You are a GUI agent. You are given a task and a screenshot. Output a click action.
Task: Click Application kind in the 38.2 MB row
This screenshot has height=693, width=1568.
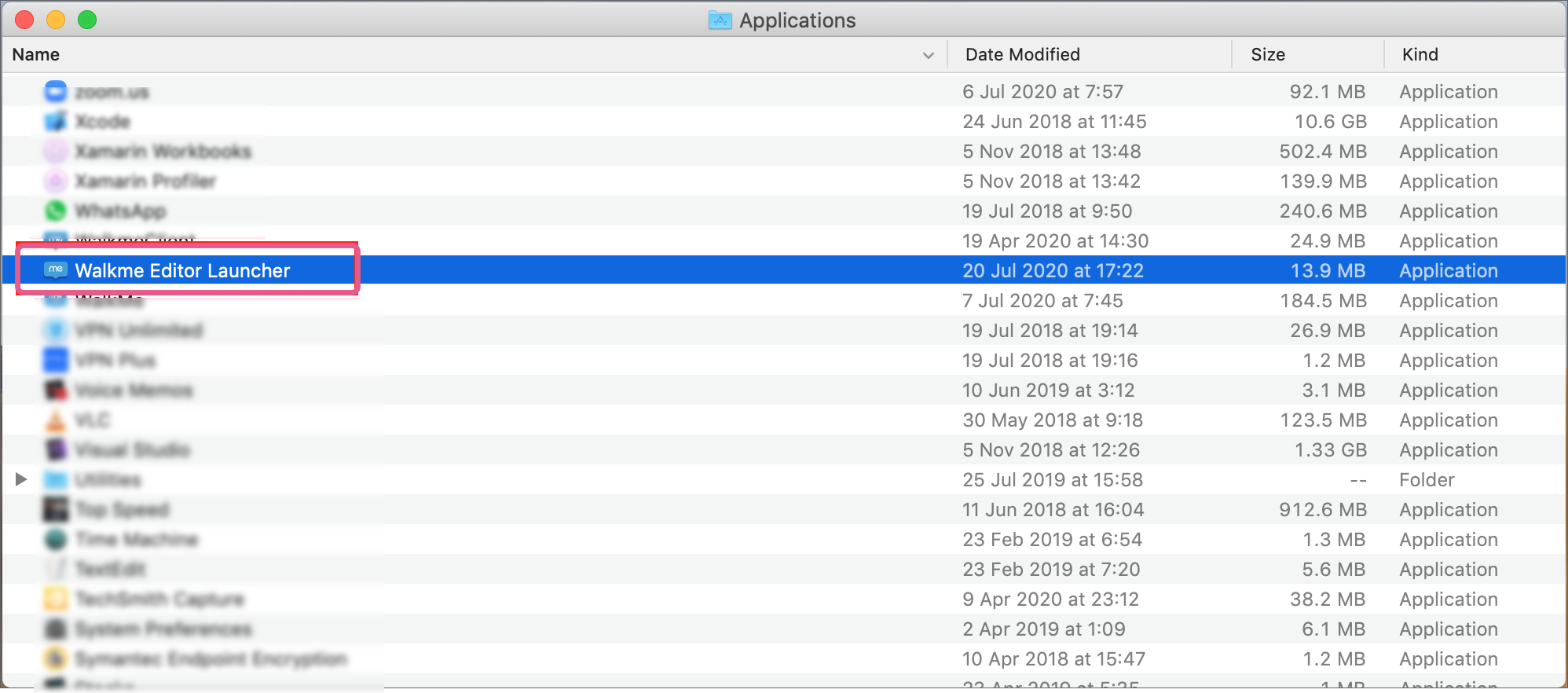1449,599
